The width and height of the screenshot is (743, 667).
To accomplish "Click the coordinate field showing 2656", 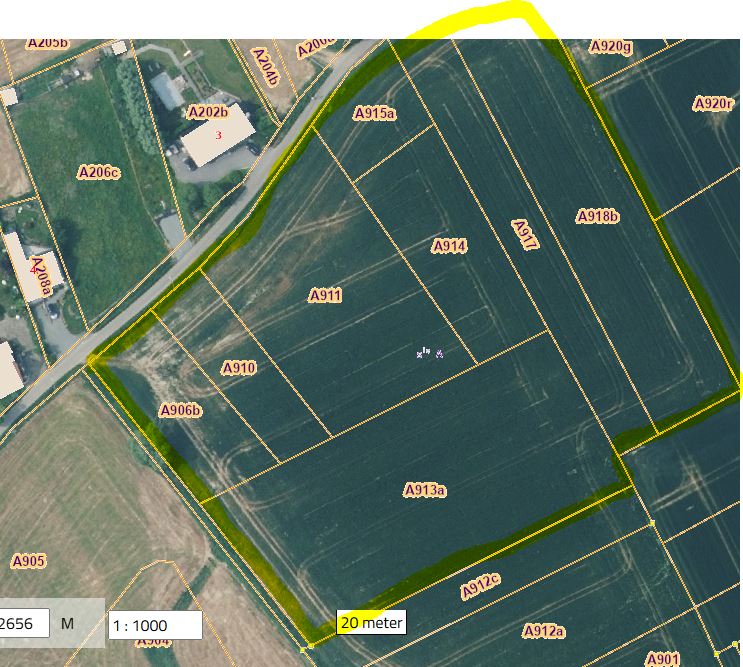I will pyautogui.click(x=20, y=624).
